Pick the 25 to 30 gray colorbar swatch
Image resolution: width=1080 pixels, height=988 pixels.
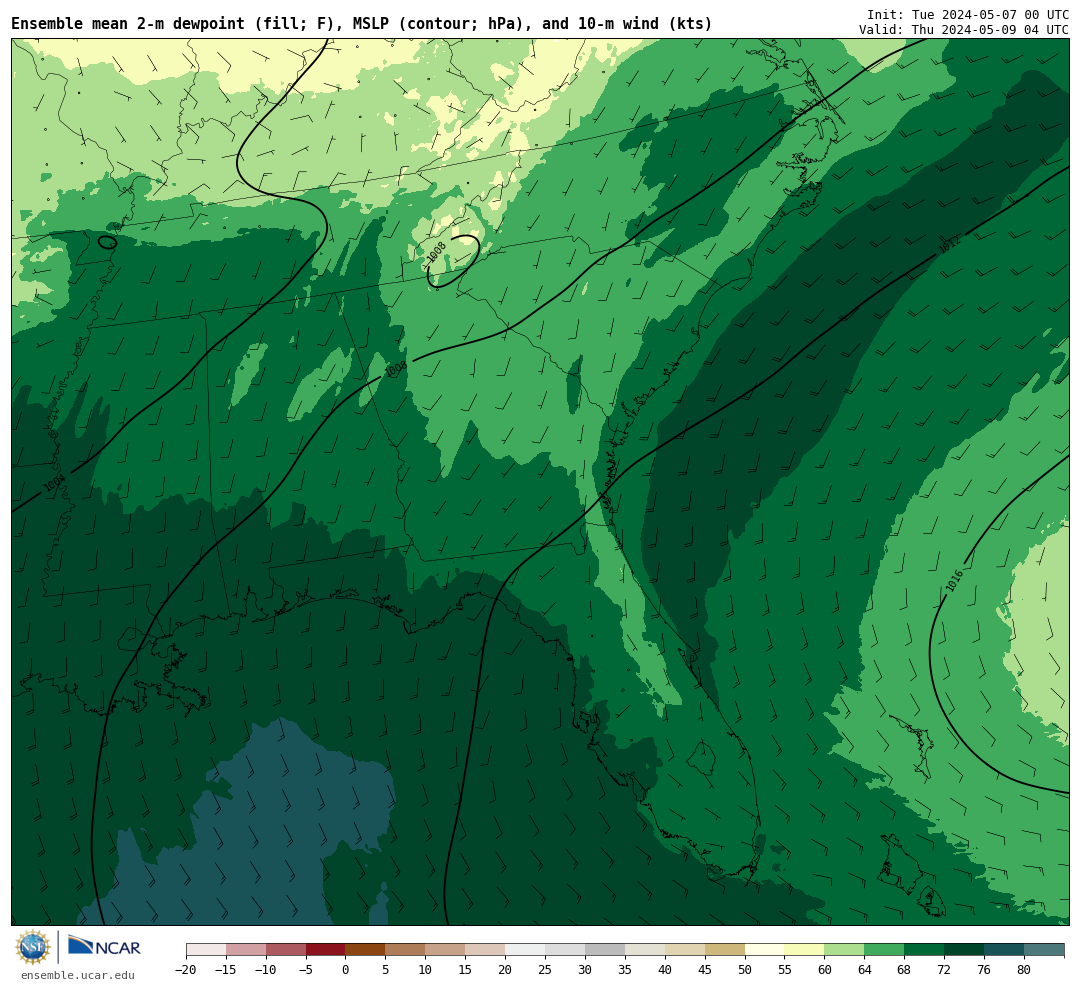[x=565, y=950]
